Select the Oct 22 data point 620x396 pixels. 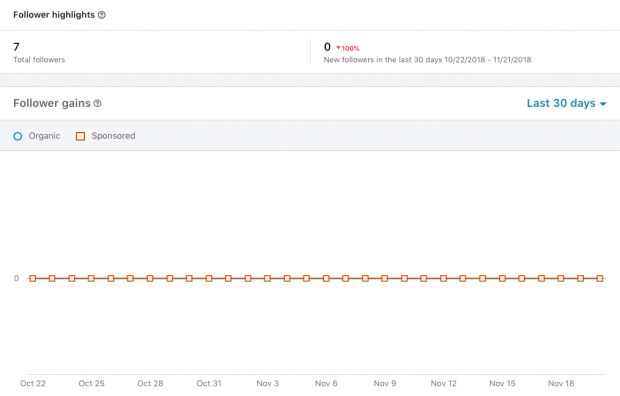click(x=33, y=279)
